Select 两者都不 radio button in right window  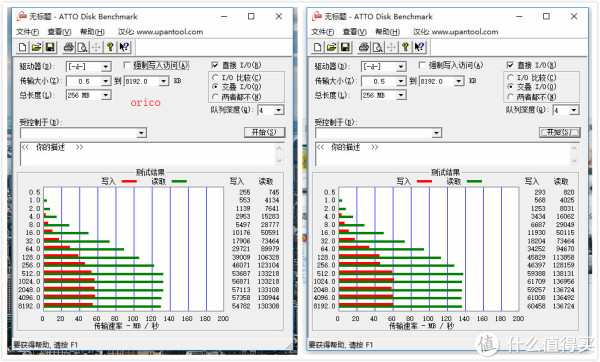pyautogui.click(x=510, y=97)
